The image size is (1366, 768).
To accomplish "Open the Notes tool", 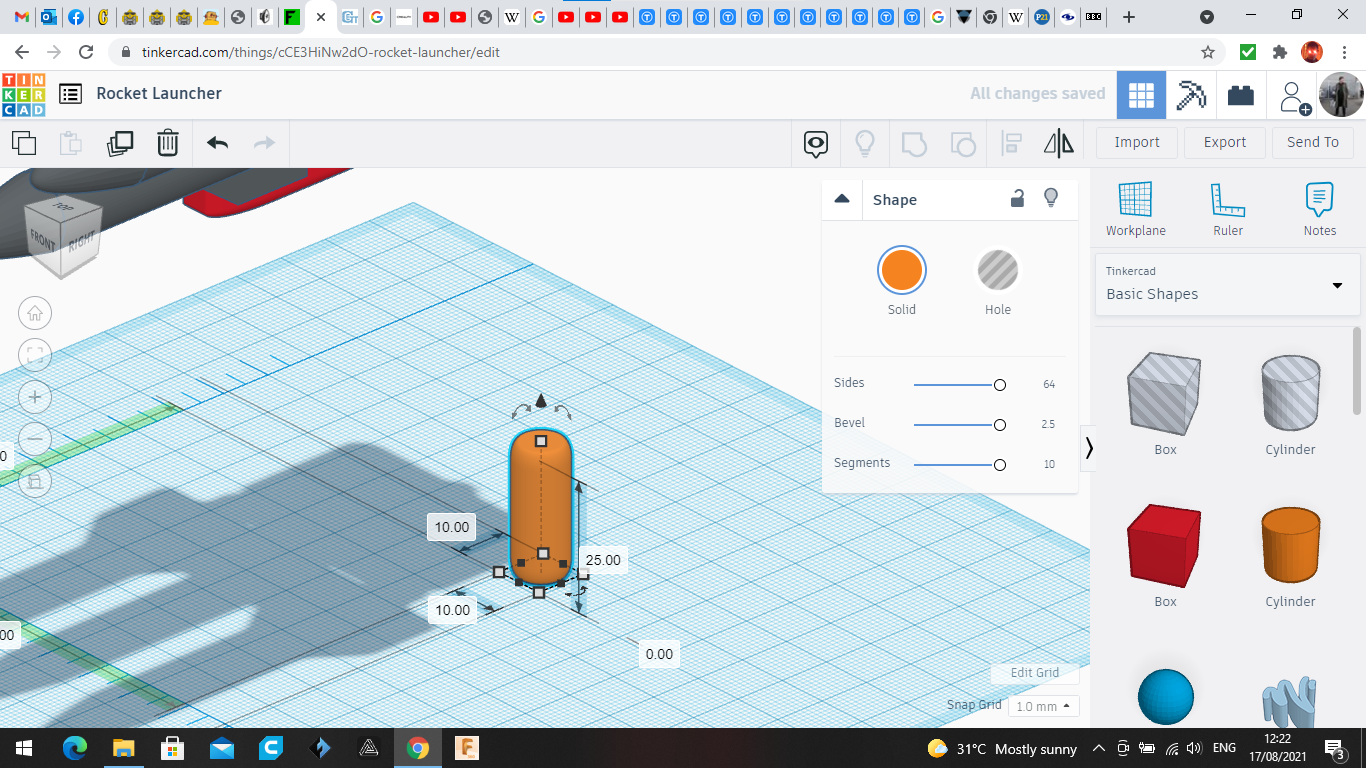I will (x=1319, y=208).
